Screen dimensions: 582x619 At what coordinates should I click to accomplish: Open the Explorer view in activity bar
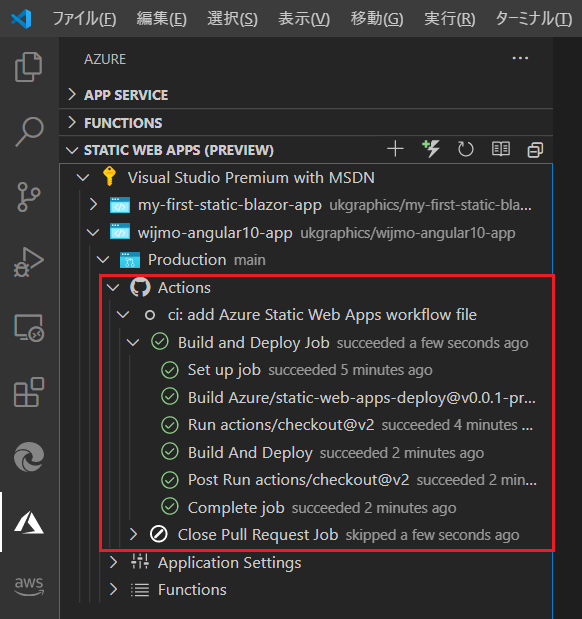point(28,67)
